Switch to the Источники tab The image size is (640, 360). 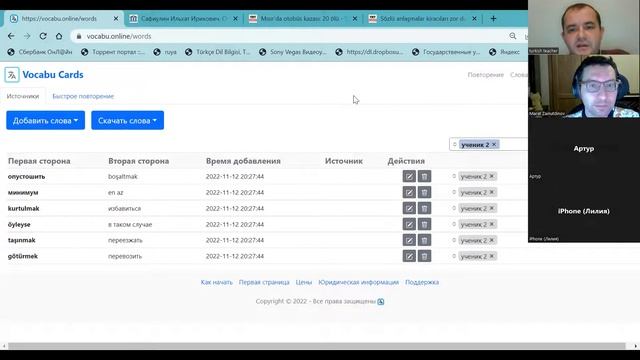tap(23, 96)
